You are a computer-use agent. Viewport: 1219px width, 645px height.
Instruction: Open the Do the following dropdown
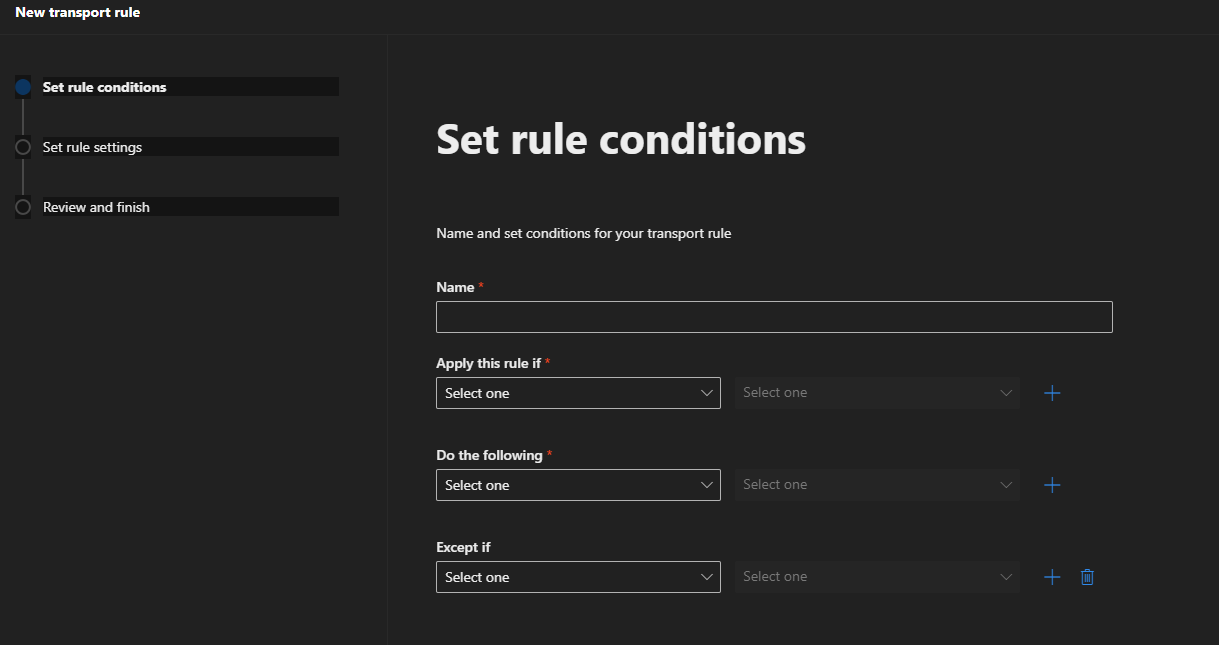(x=578, y=485)
